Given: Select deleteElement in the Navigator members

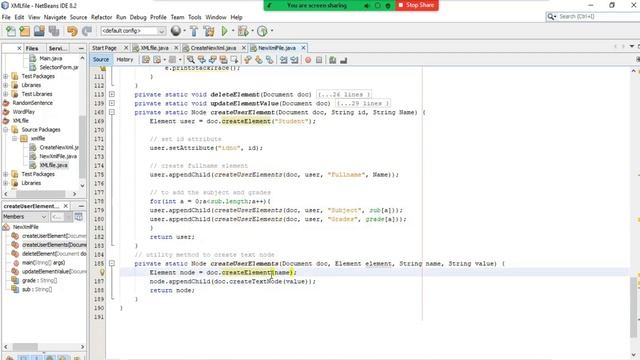Looking at the screenshot, I should click(54, 254).
